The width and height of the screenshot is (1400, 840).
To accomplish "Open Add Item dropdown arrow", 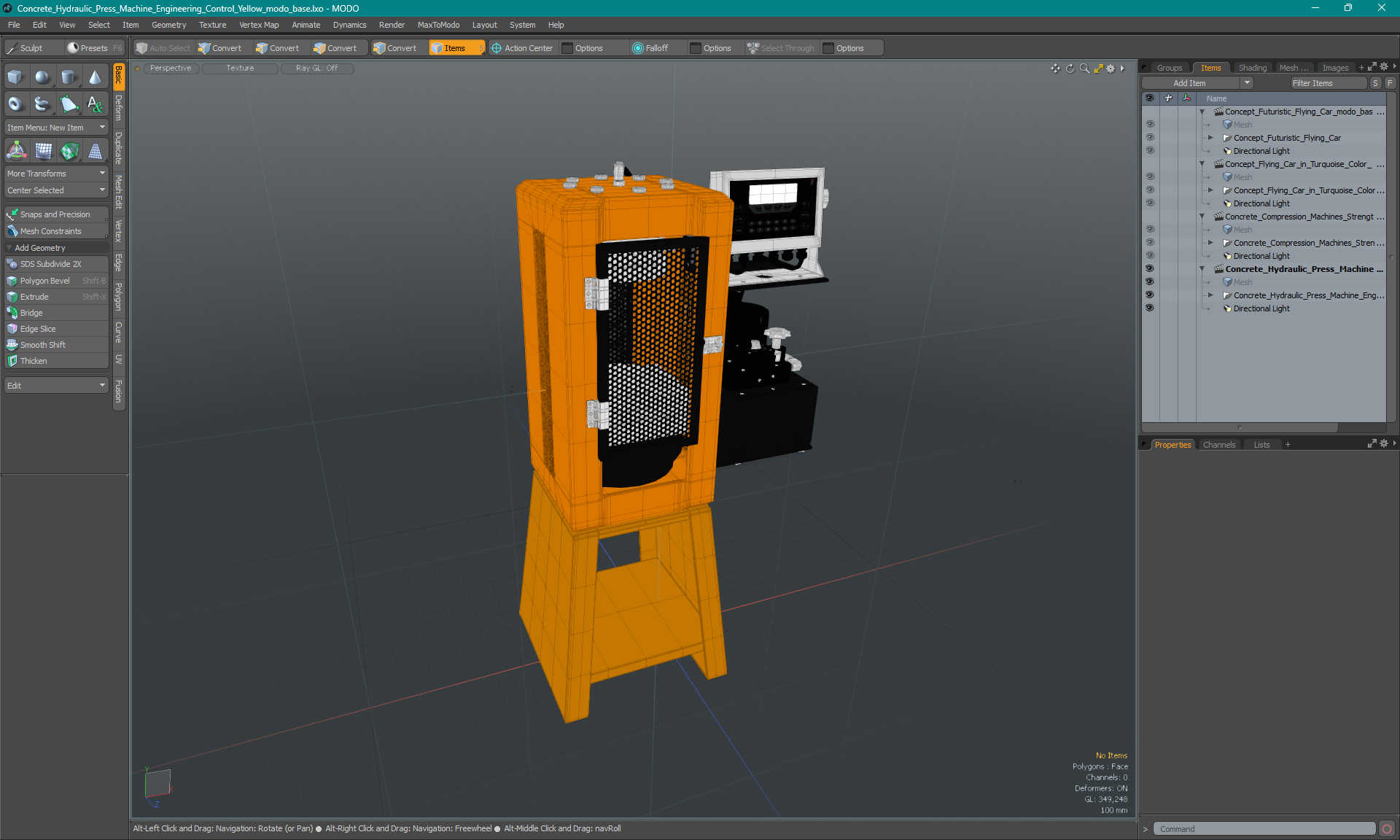I will point(1248,83).
